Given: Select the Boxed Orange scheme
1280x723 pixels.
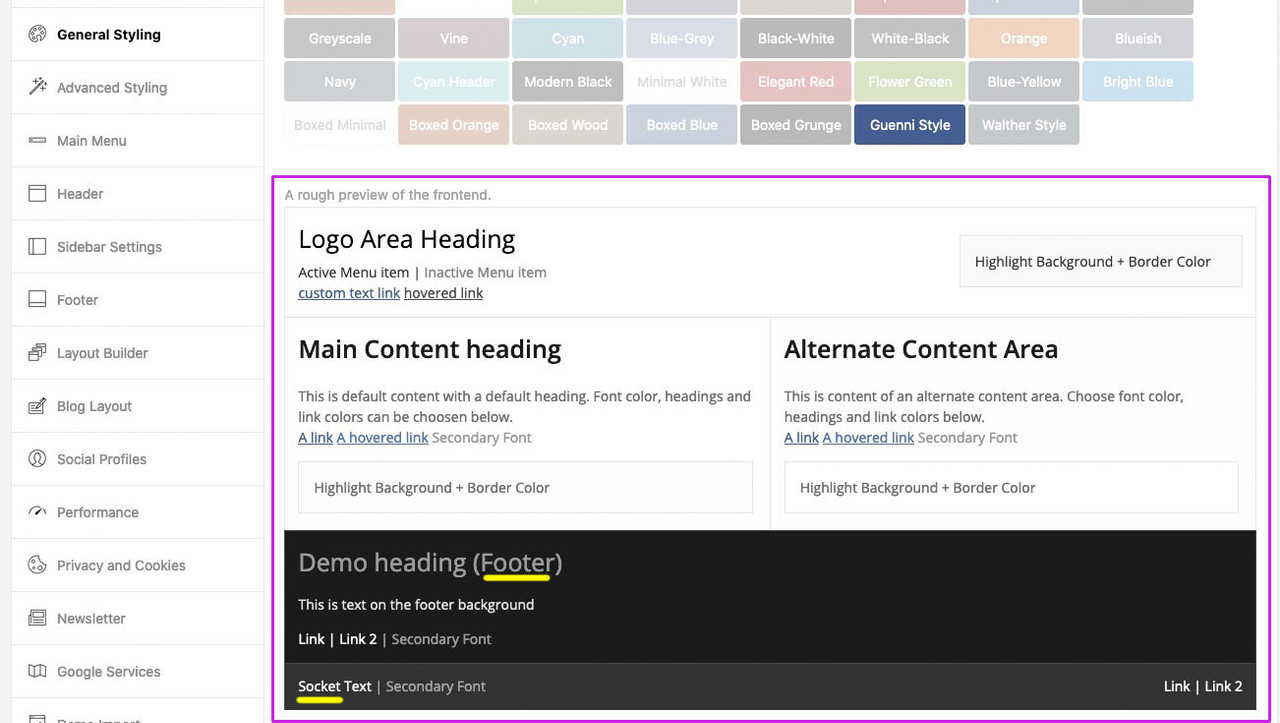Looking at the screenshot, I should click(454, 125).
